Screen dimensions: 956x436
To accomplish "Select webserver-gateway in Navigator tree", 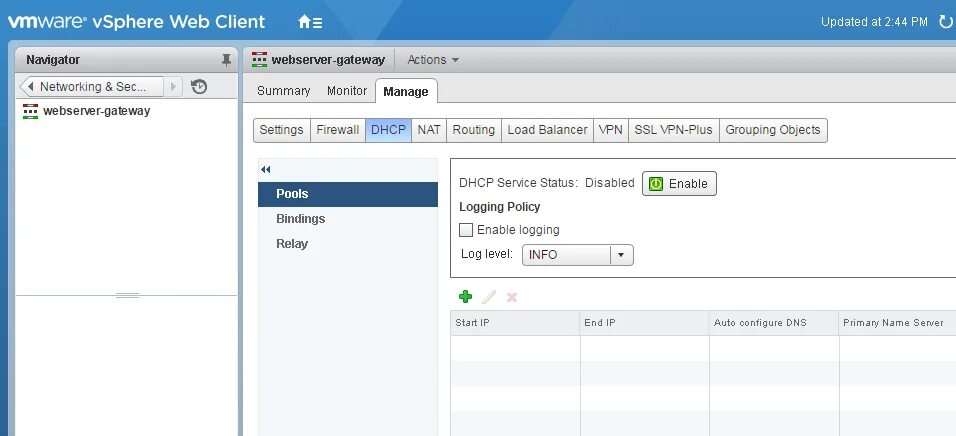I will (96, 111).
